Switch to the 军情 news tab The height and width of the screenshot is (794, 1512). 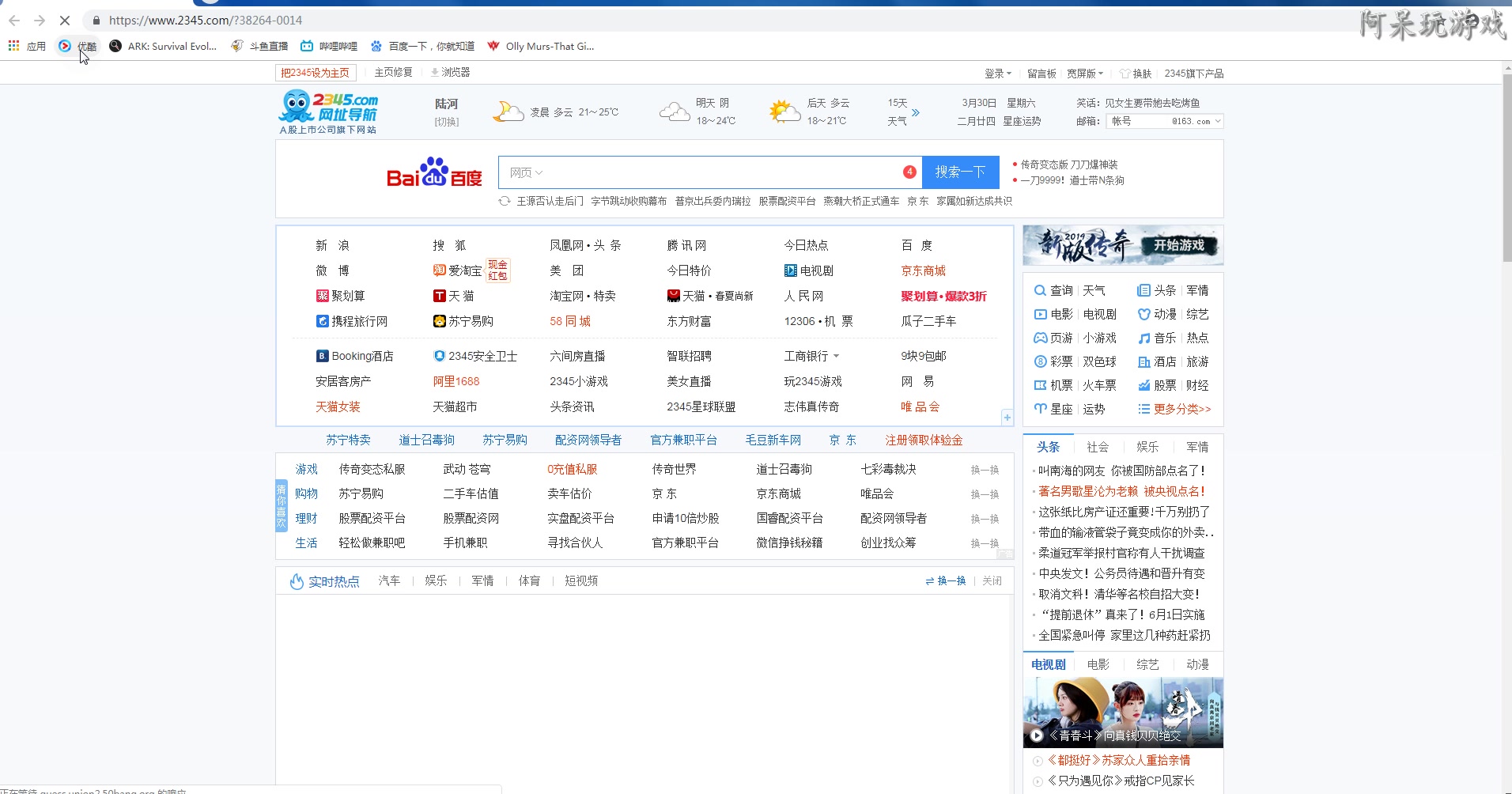pyautogui.click(x=1197, y=447)
